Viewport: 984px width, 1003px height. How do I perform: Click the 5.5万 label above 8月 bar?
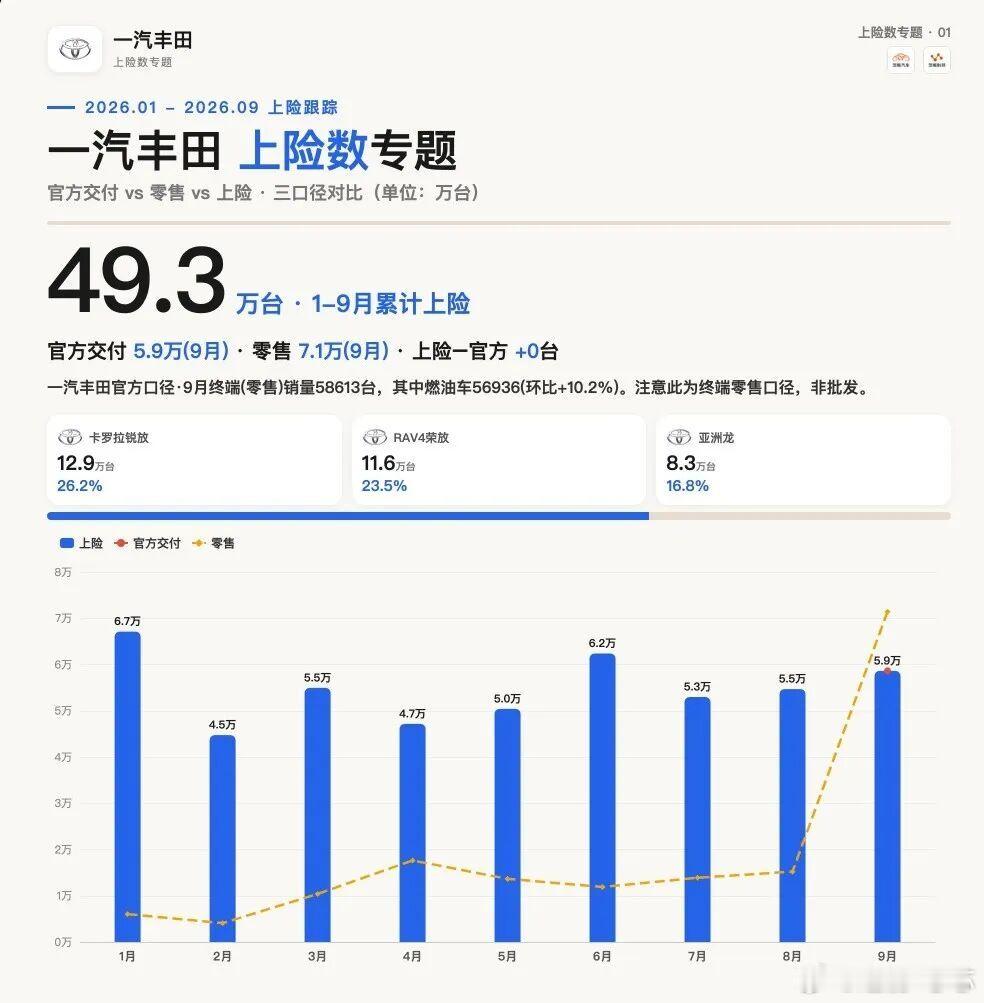click(792, 679)
